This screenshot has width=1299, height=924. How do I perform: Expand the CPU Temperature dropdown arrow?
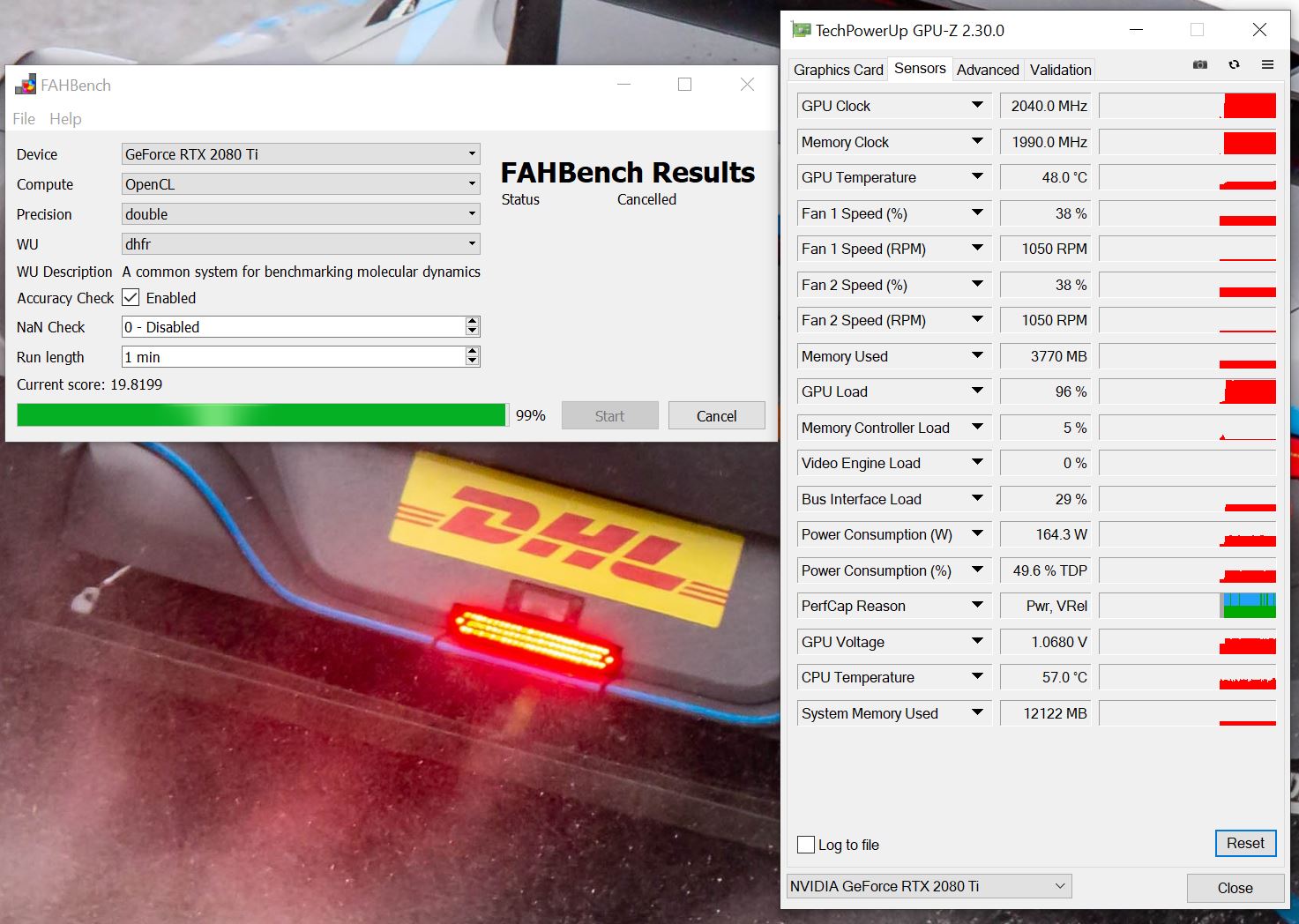tap(977, 677)
